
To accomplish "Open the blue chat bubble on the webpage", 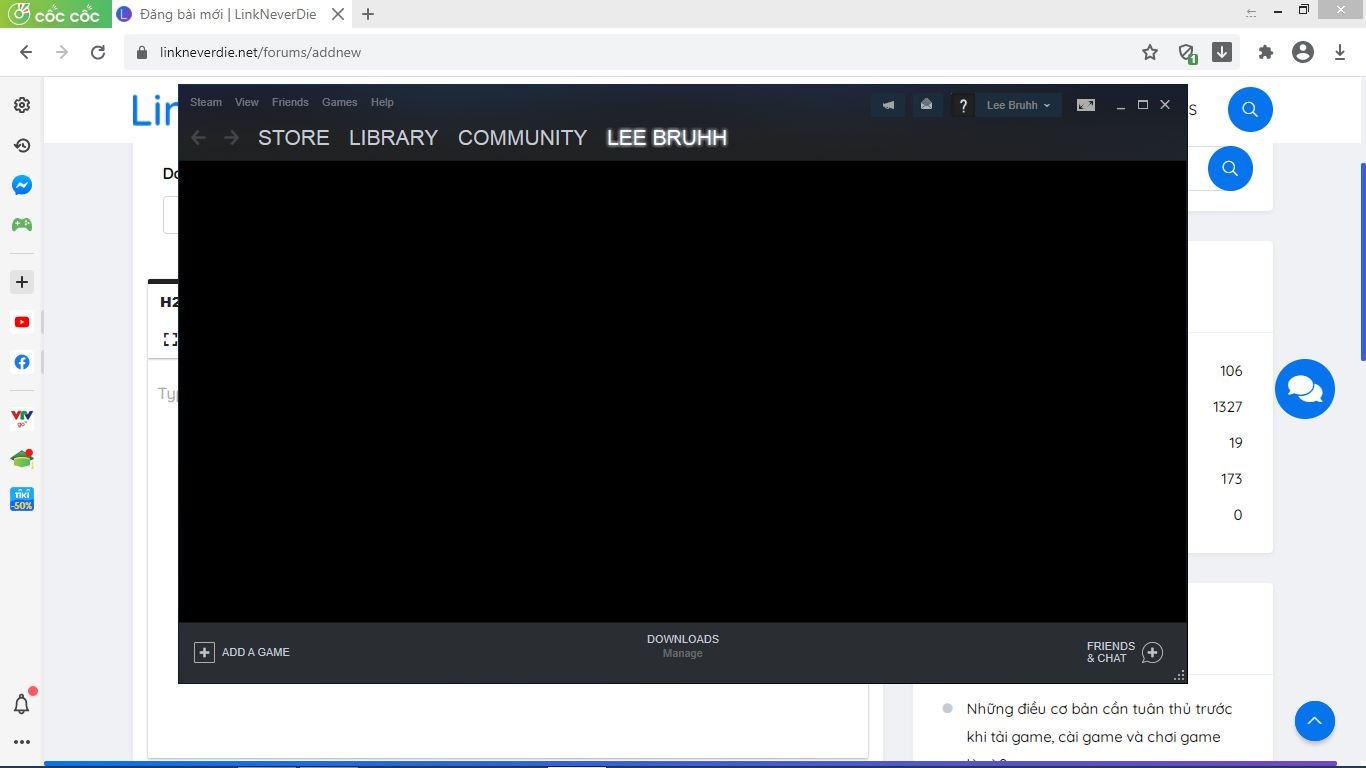I will click(x=1304, y=388).
